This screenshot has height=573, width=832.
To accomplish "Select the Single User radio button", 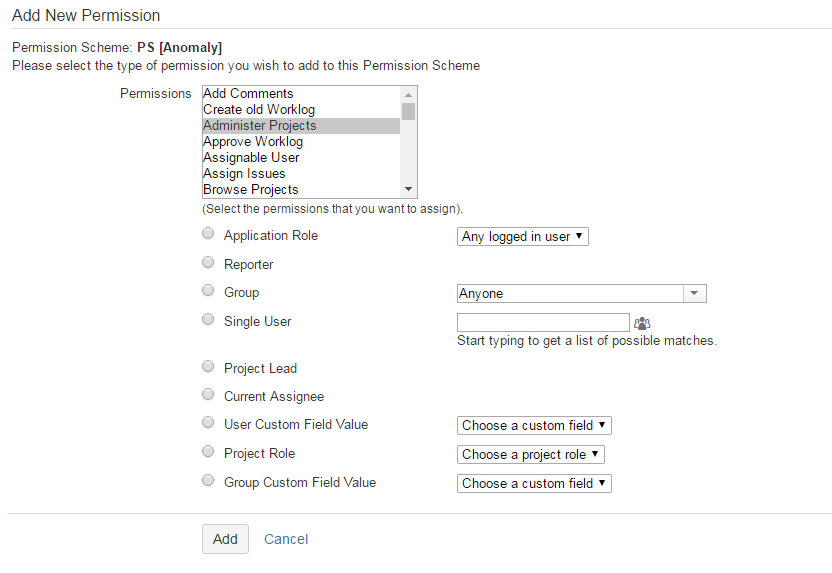I will pos(208,320).
